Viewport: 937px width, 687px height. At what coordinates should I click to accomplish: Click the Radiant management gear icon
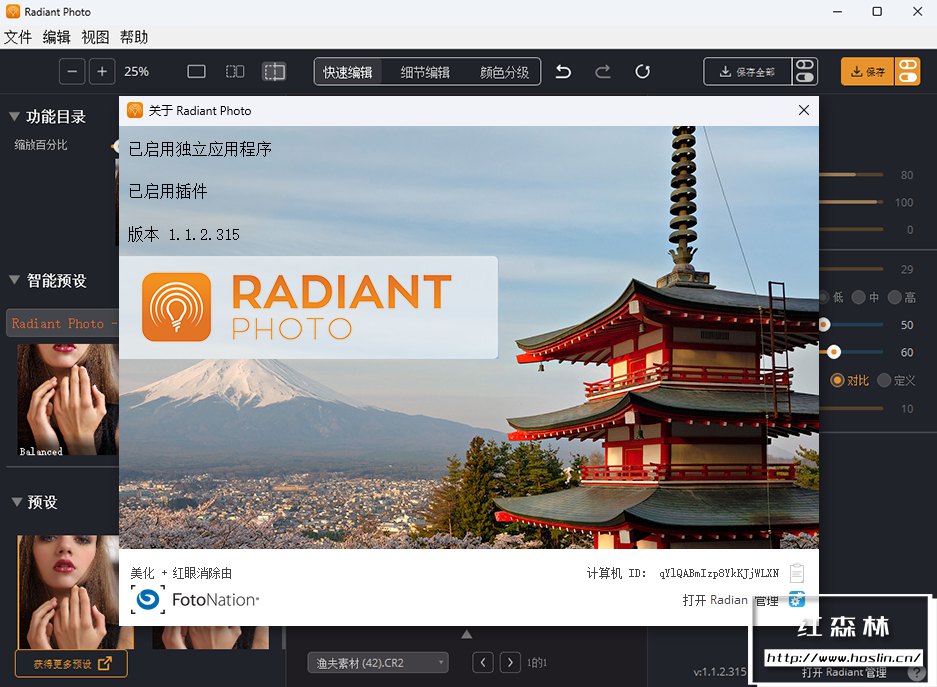[797, 599]
